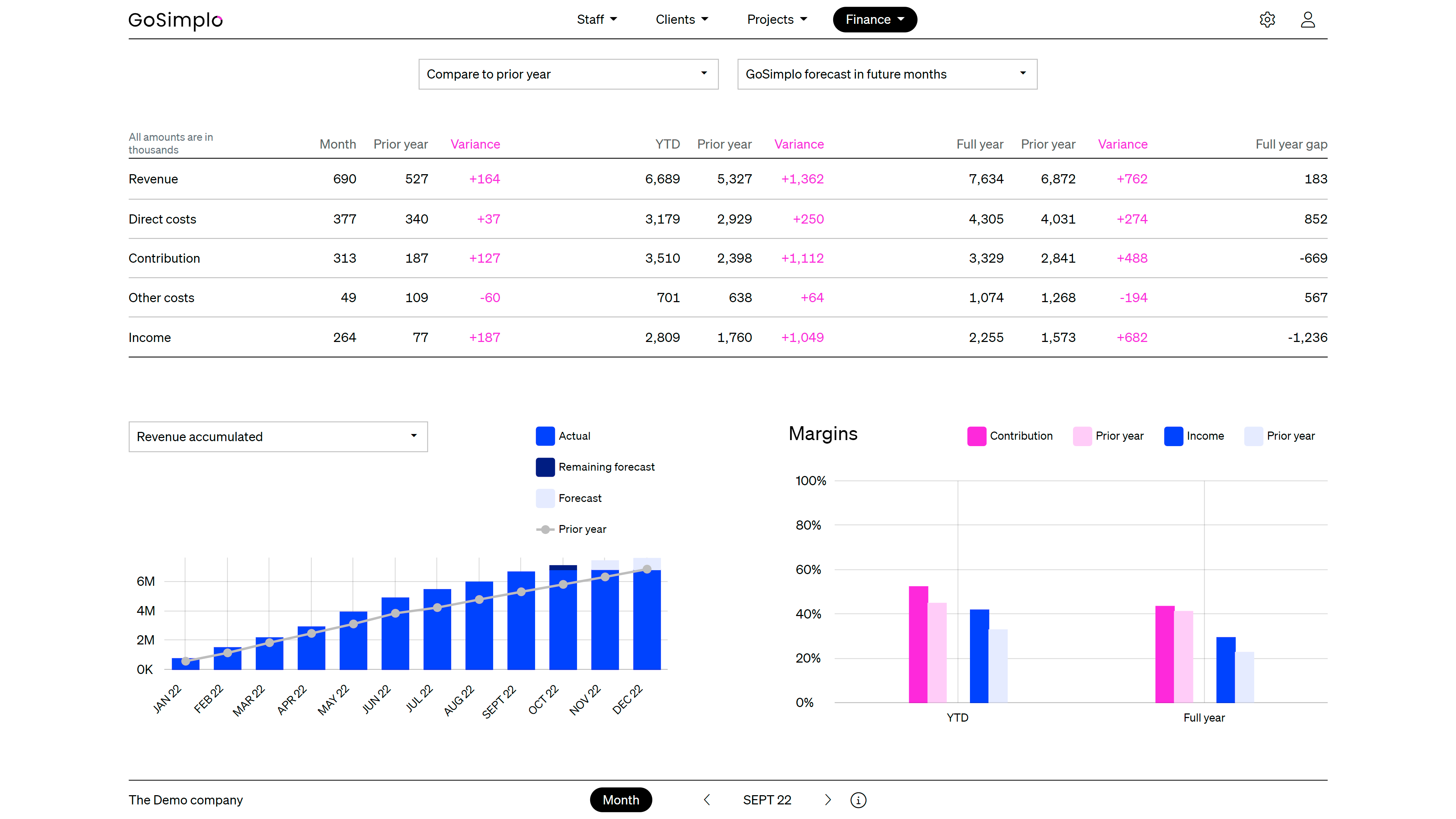Expand GoSimplo forecast in future months dropdown
This screenshot has height=819, width=1456.
click(887, 74)
